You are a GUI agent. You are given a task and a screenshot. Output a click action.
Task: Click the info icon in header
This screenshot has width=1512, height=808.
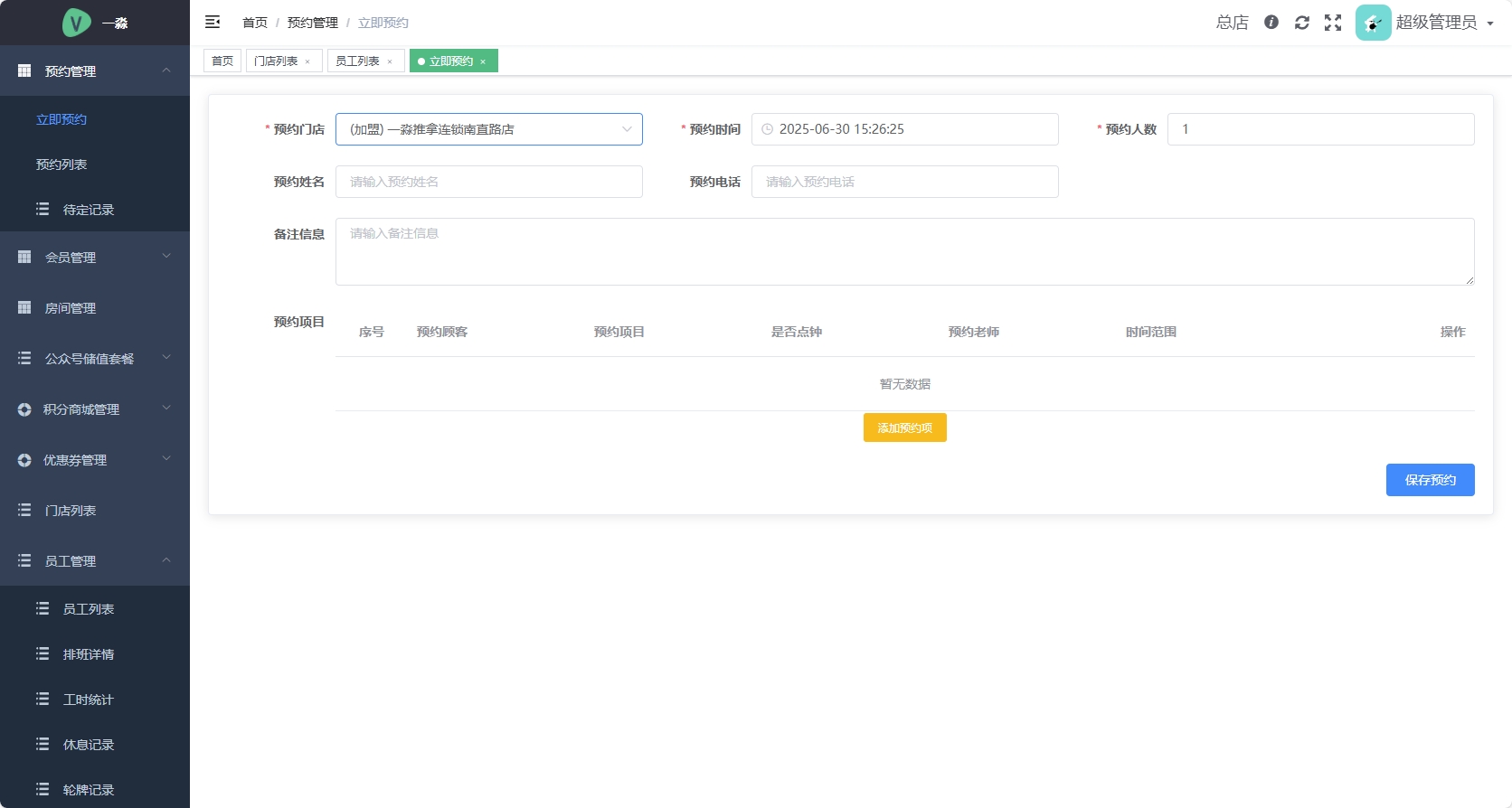[1271, 23]
